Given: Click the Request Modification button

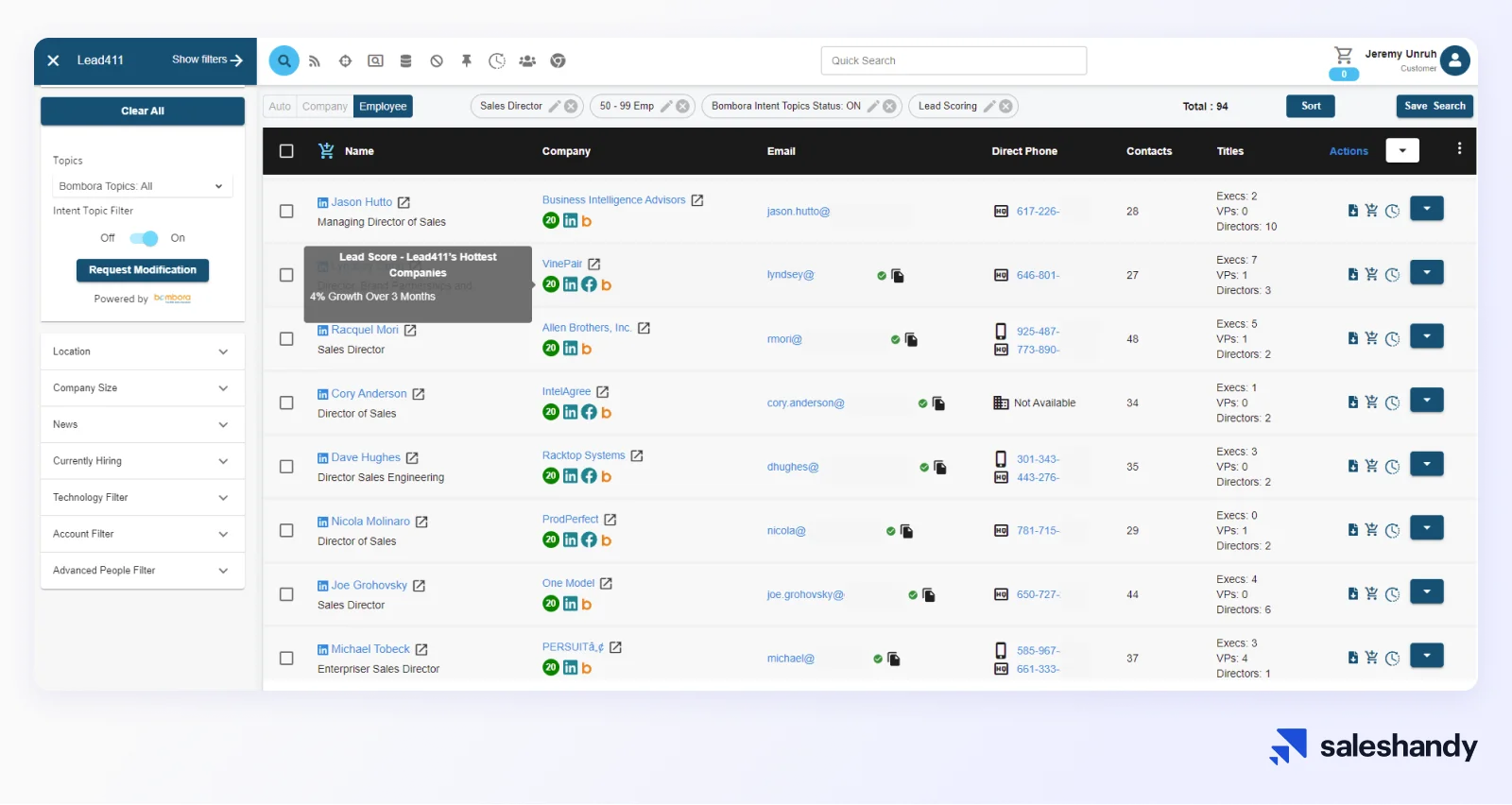Looking at the screenshot, I should (x=143, y=270).
